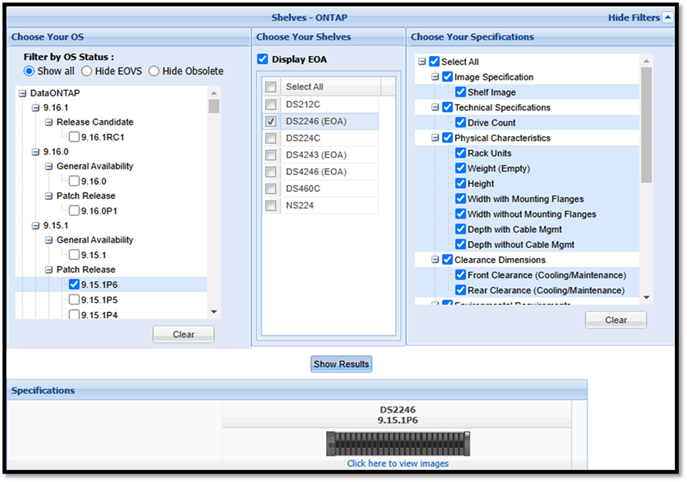Open the 'Click here to view images' link
This screenshot has width=687, height=482.
[x=398, y=464]
